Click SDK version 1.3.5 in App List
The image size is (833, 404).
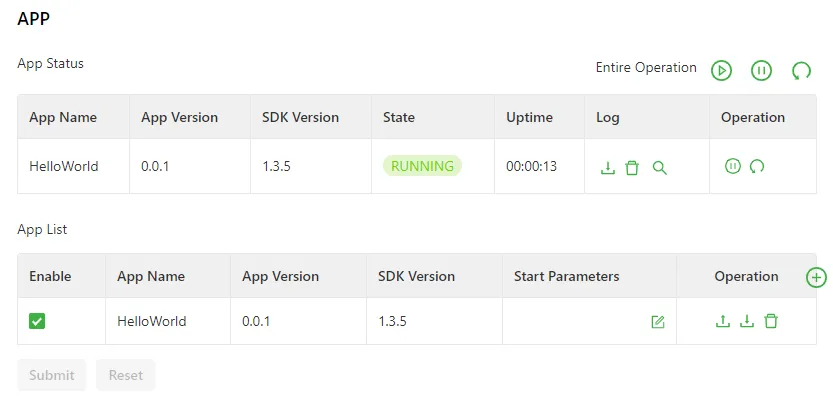point(393,322)
